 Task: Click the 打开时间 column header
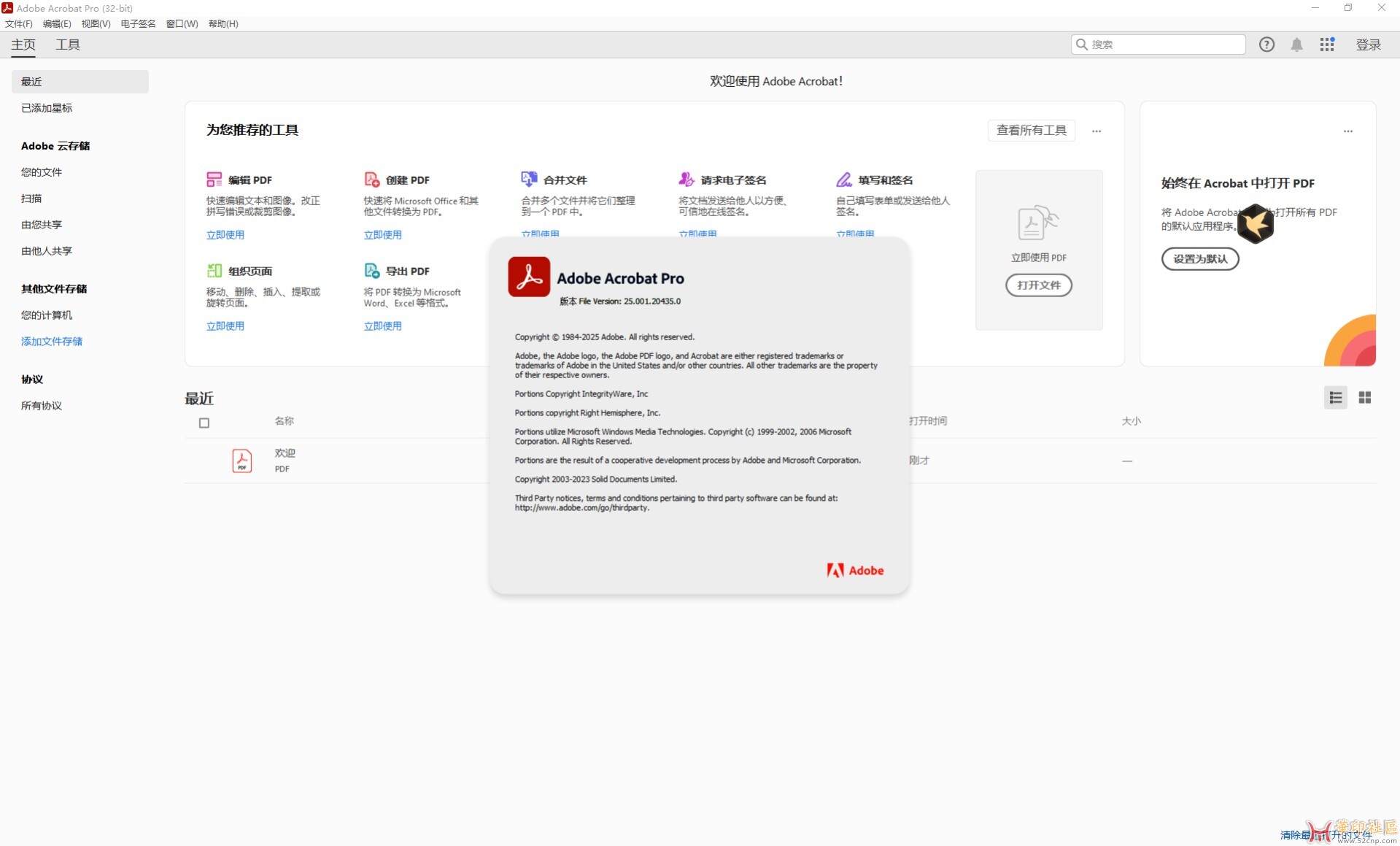928,421
